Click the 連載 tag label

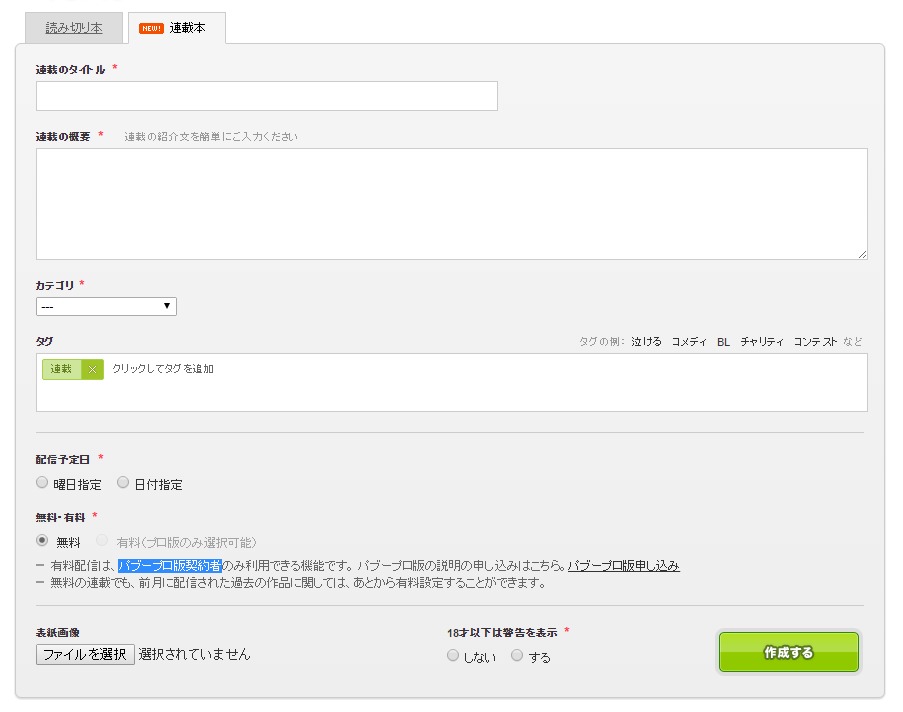pos(61,369)
